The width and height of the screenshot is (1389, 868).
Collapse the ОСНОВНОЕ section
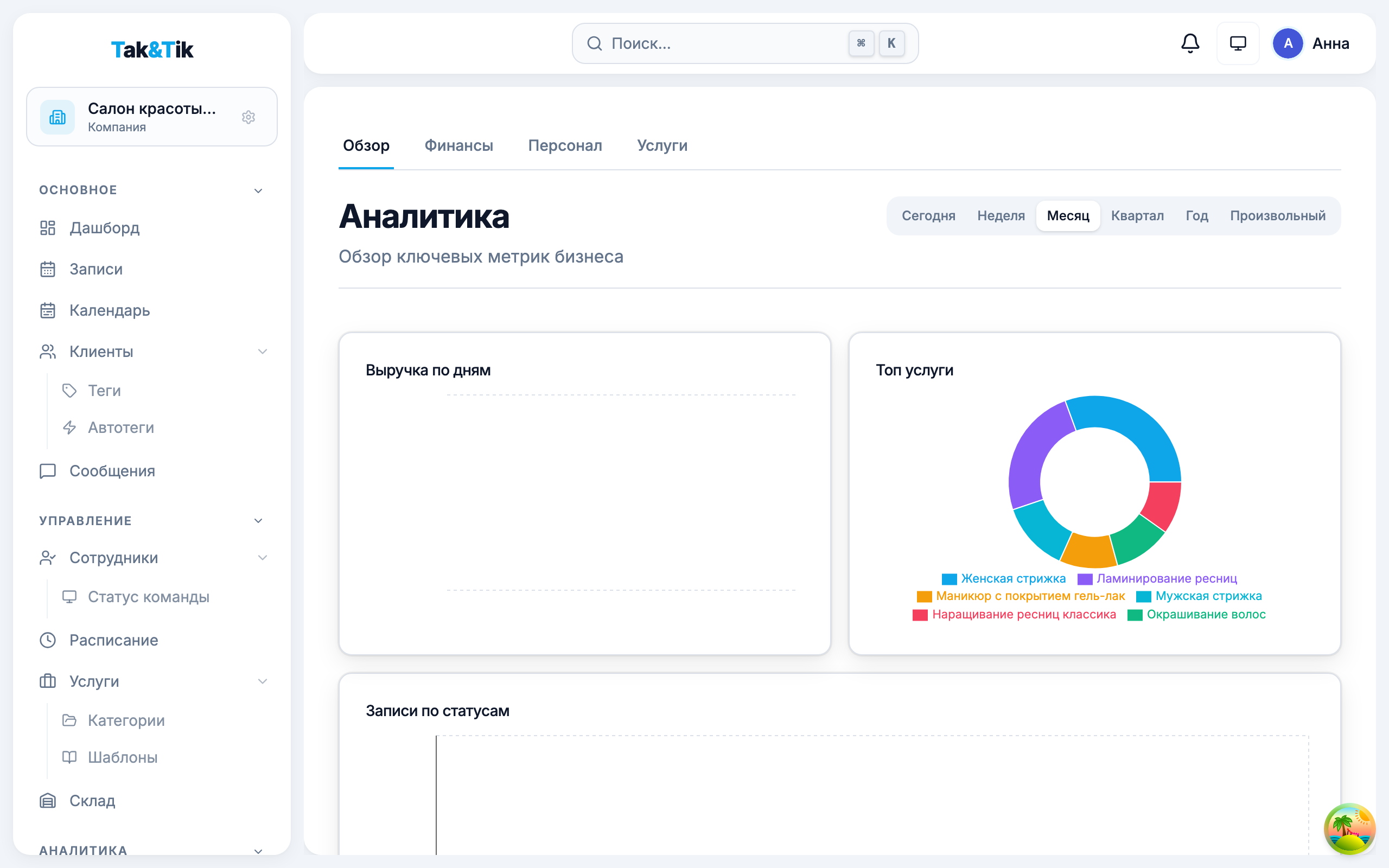coord(259,190)
